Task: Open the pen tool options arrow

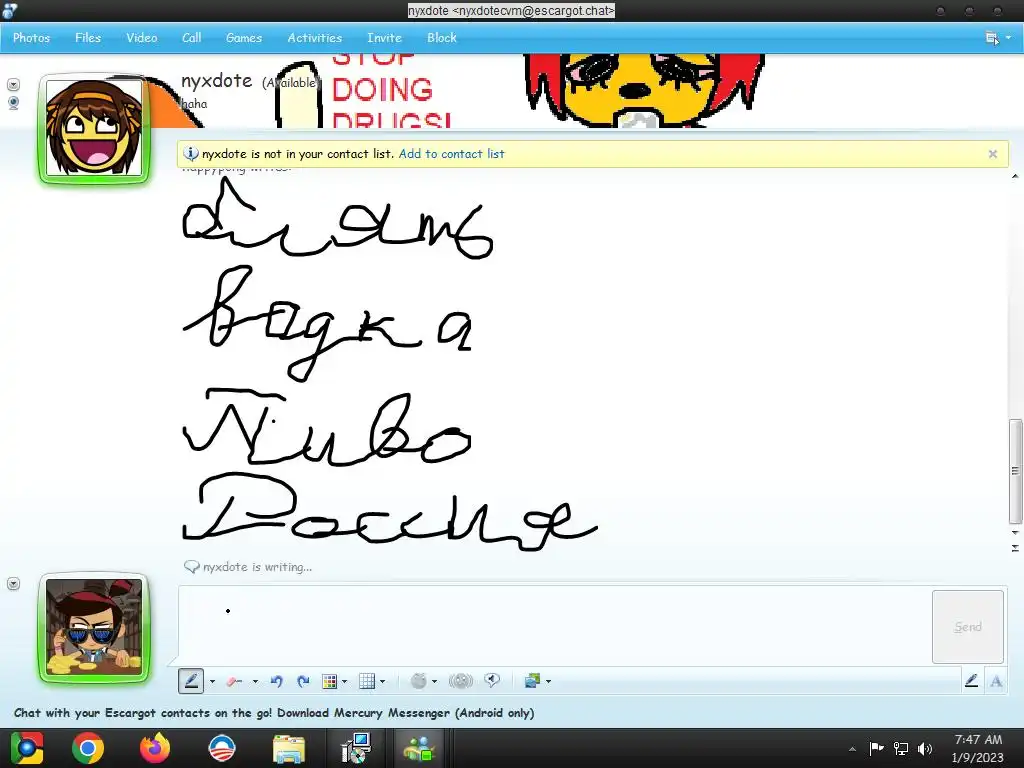Action: point(212,682)
